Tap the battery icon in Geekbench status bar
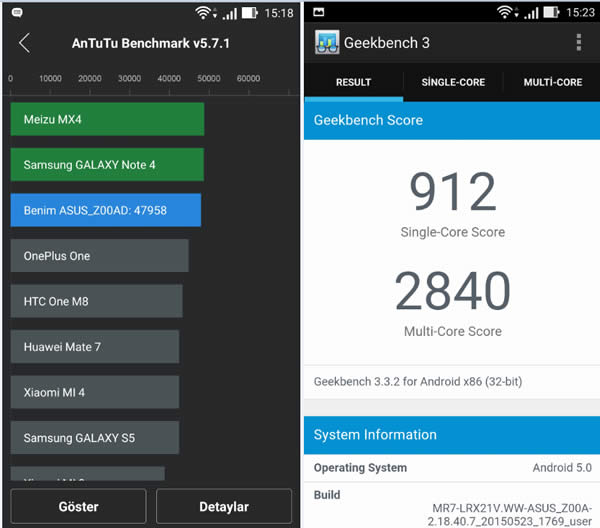The image size is (600, 528). [551, 12]
